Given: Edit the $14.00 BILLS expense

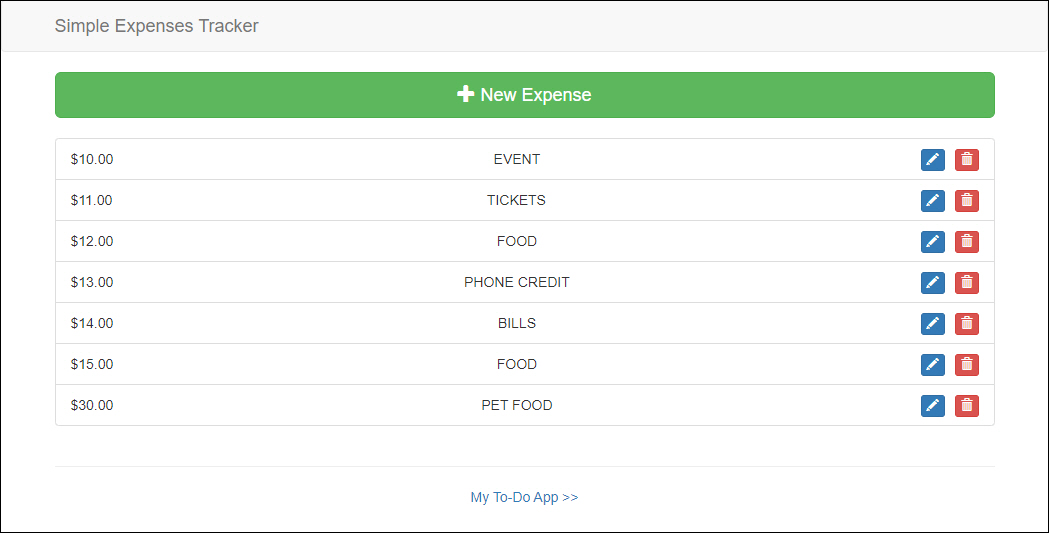Looking at the screenshot, I should (933, 324).
